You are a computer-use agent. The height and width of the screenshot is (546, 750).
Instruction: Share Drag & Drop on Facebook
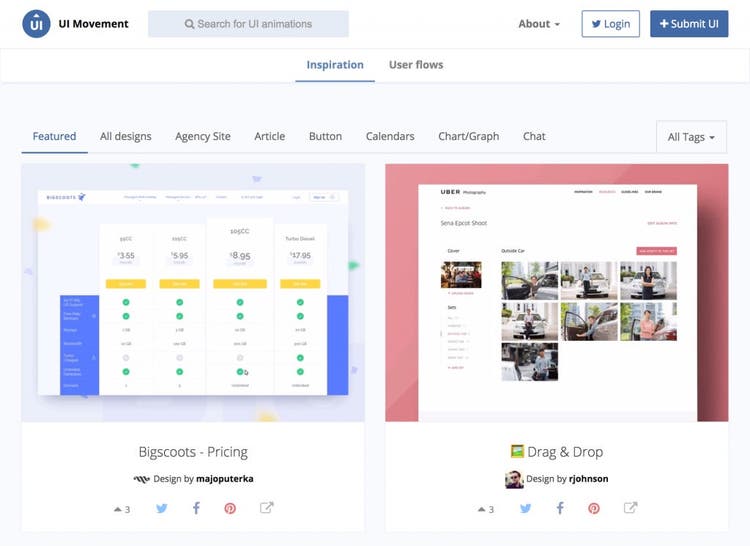pos(560,508)
